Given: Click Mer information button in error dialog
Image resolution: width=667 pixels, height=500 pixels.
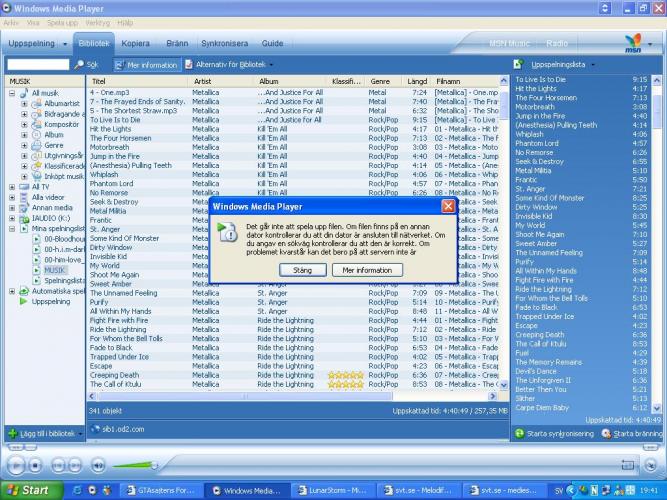Looking at the screenshot, I should pyautogui.click(x=367, y=270).
